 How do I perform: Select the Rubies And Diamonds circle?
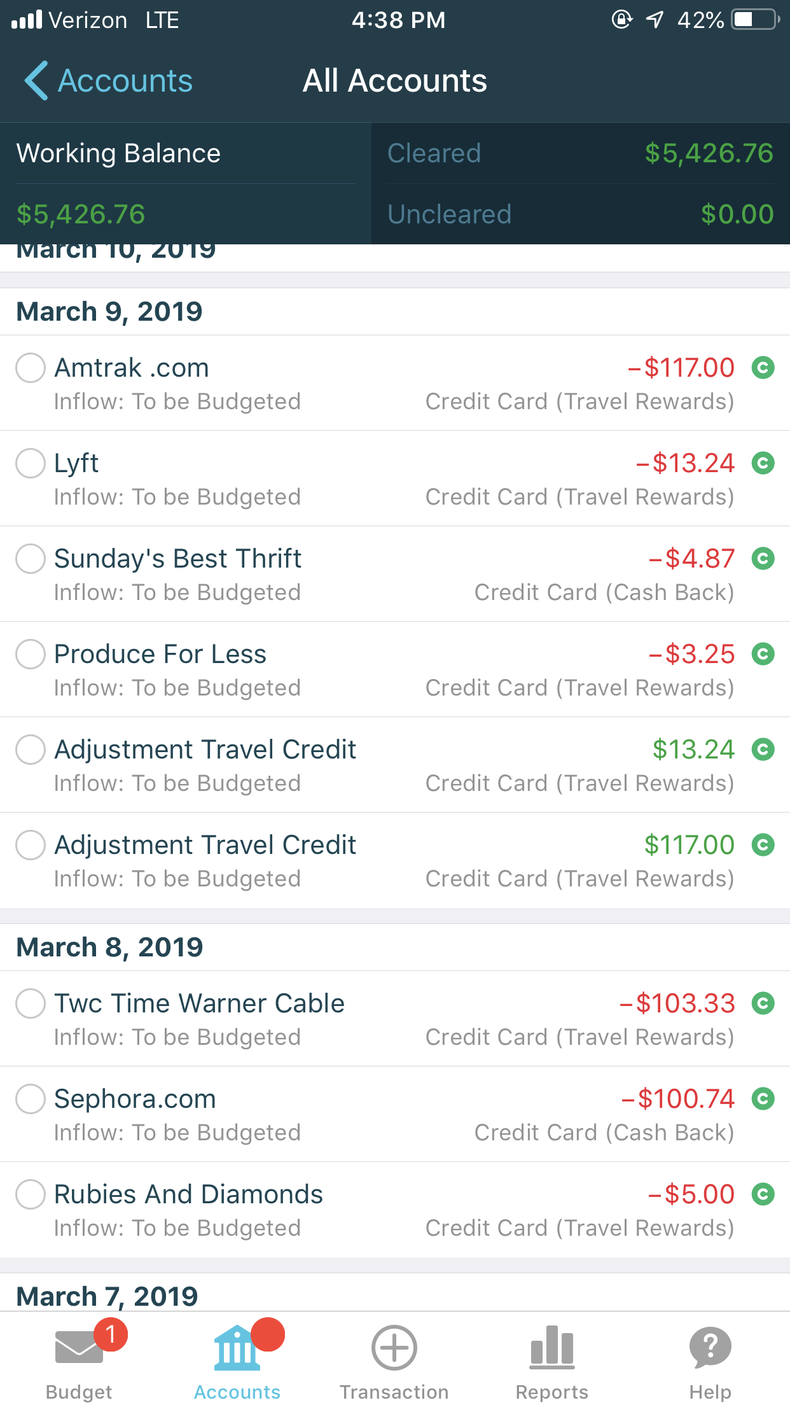click(x=31, y=1194)
